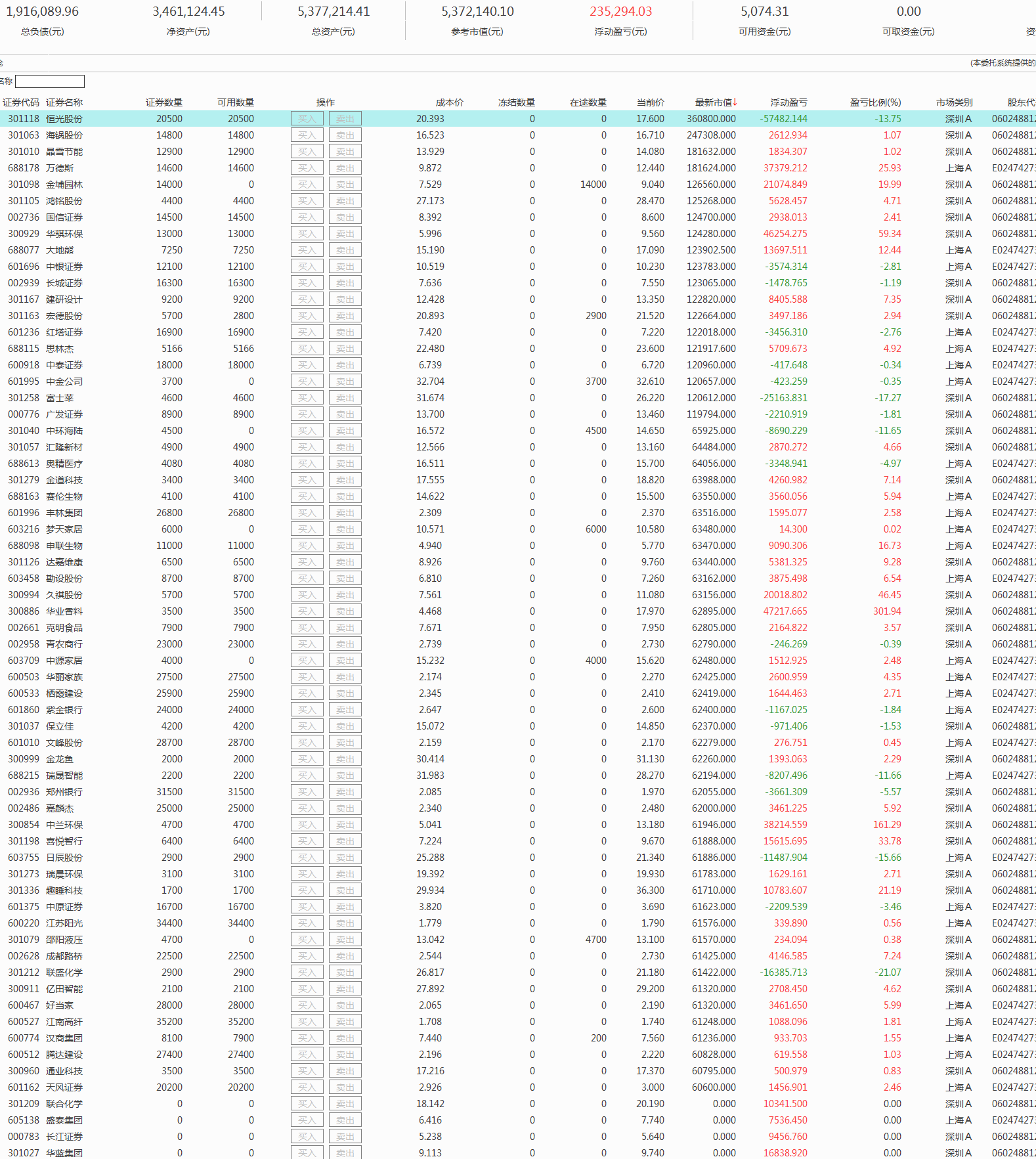Sort by the 证券数量 column header
The width and height of the screenshot is (1036, 1159).
164,102
